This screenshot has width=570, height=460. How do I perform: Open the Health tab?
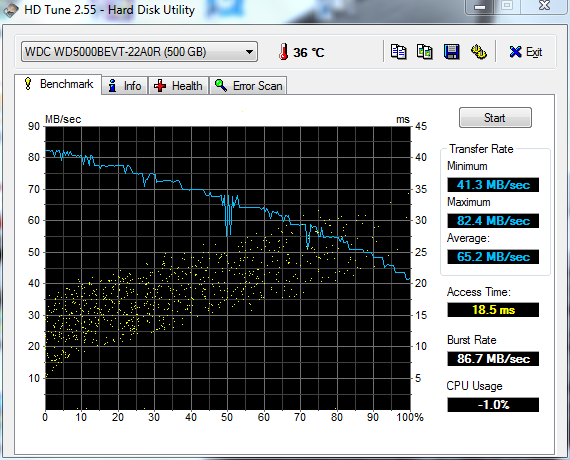[x=178, y=86]
